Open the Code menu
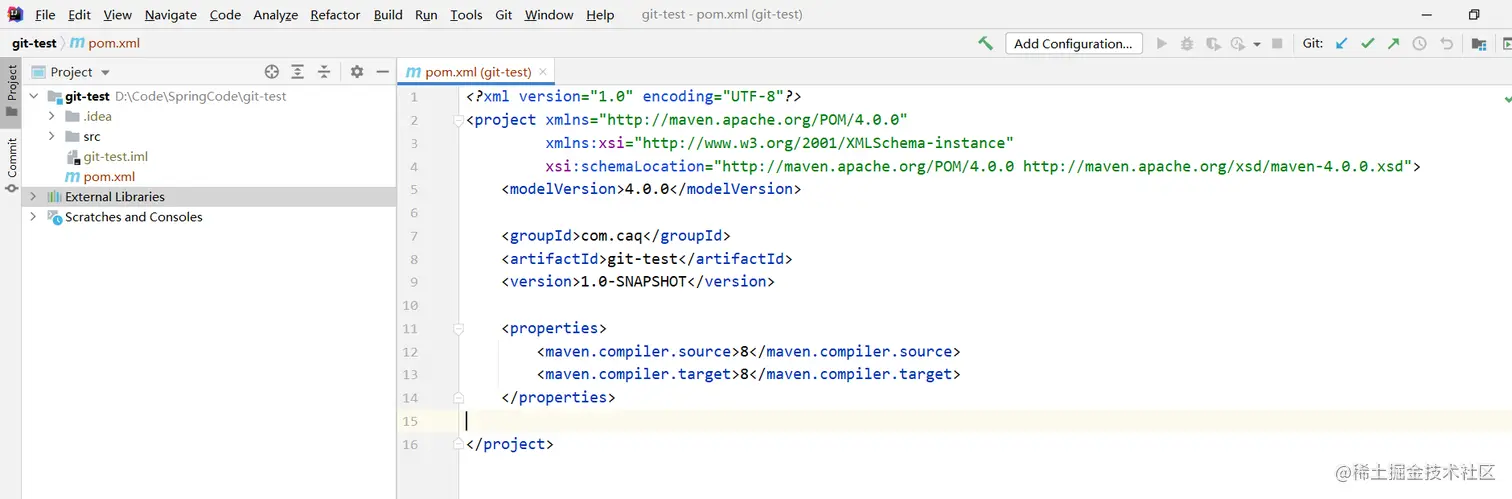1512x499 pixels. (x=225, y=15)
